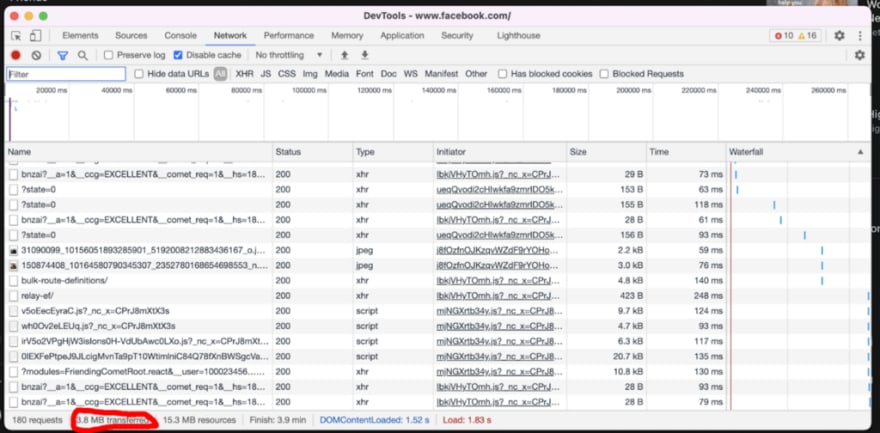Viewport: 880px width, 433px height.
Task: Clear the network log
Action: (x=37, y=55)
